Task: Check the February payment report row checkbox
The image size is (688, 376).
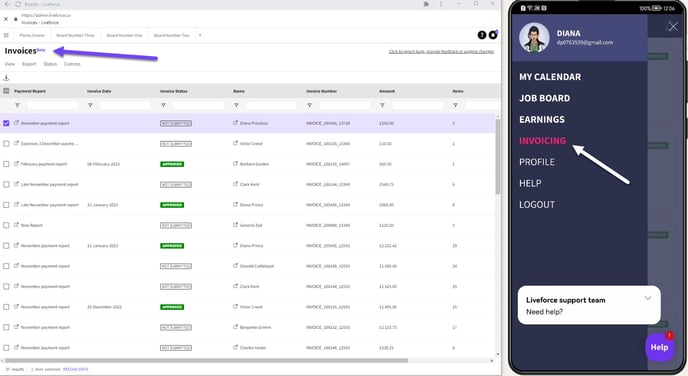Action: tap(6, 164)
